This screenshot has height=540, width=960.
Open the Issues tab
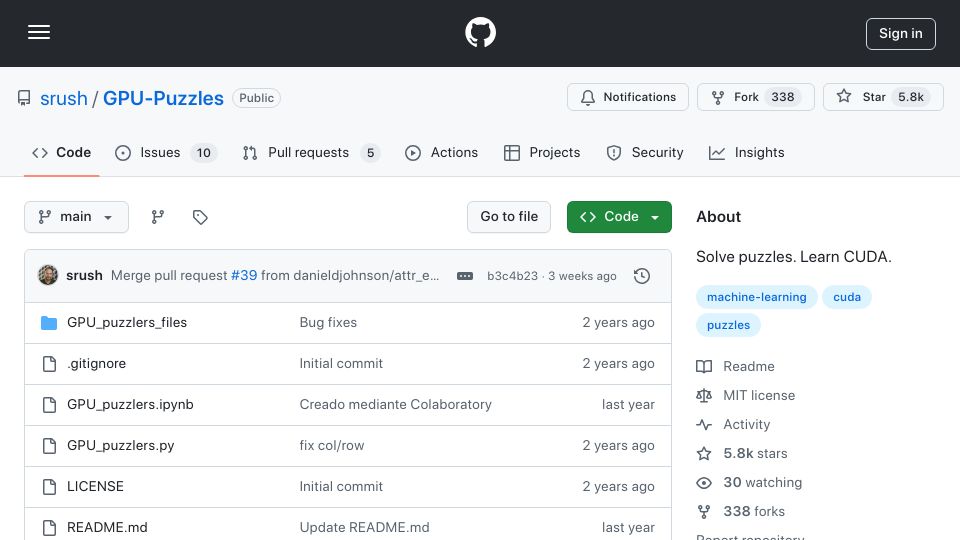[x=165, y=152]
